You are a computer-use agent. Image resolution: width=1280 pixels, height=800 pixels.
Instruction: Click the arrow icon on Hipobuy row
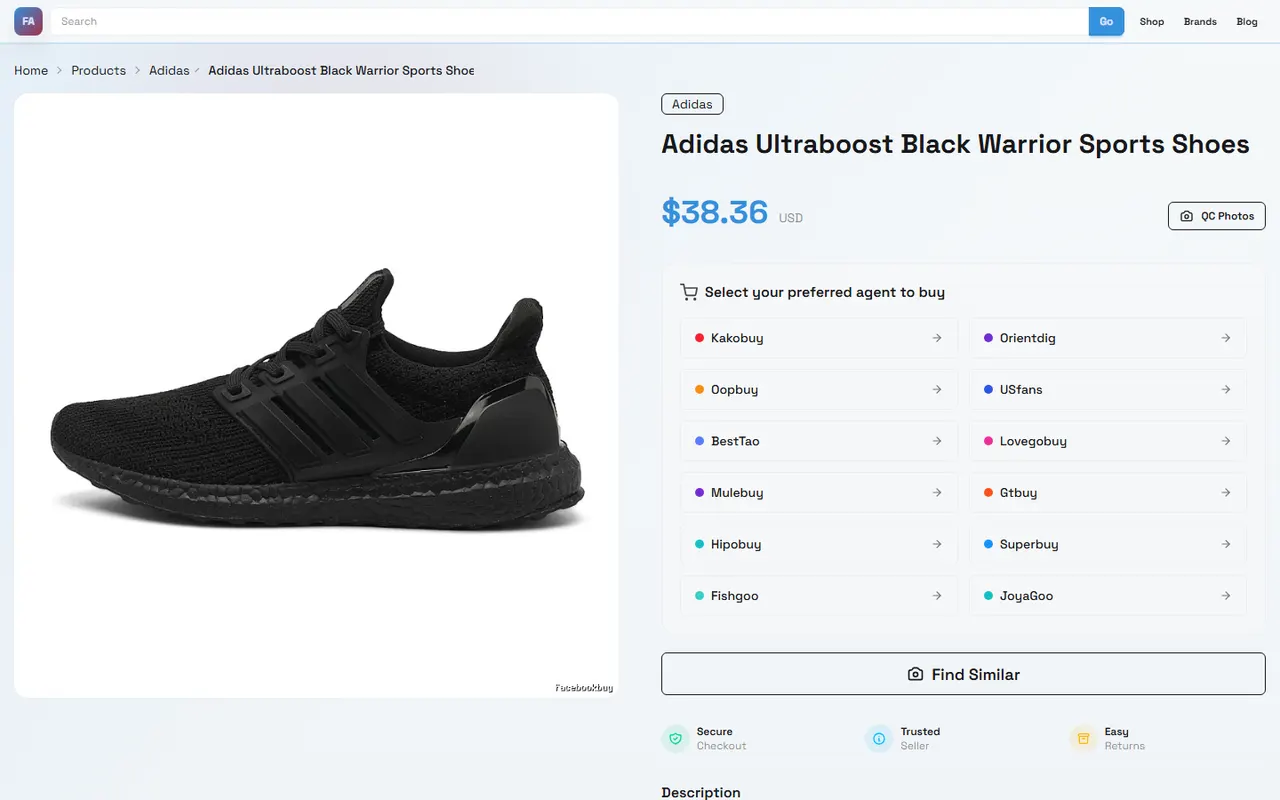937,544
